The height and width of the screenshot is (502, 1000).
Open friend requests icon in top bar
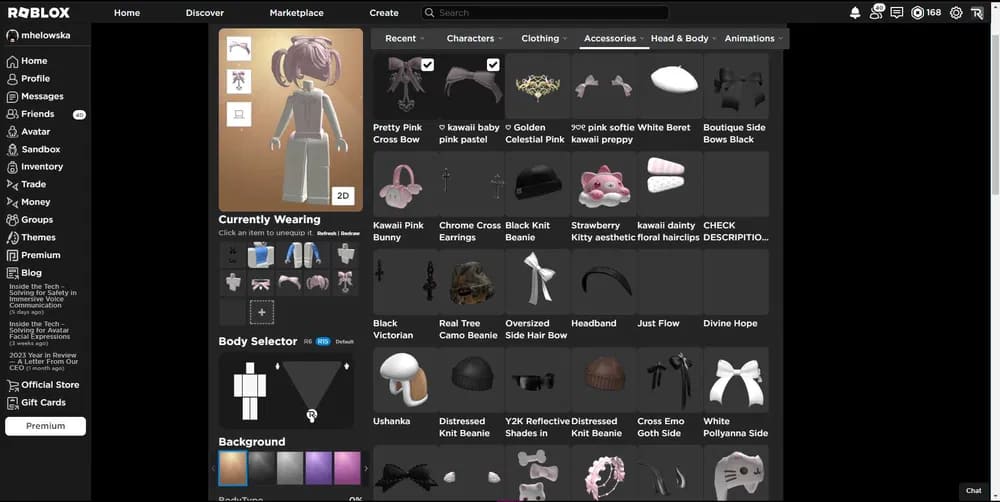click(876, 13)
